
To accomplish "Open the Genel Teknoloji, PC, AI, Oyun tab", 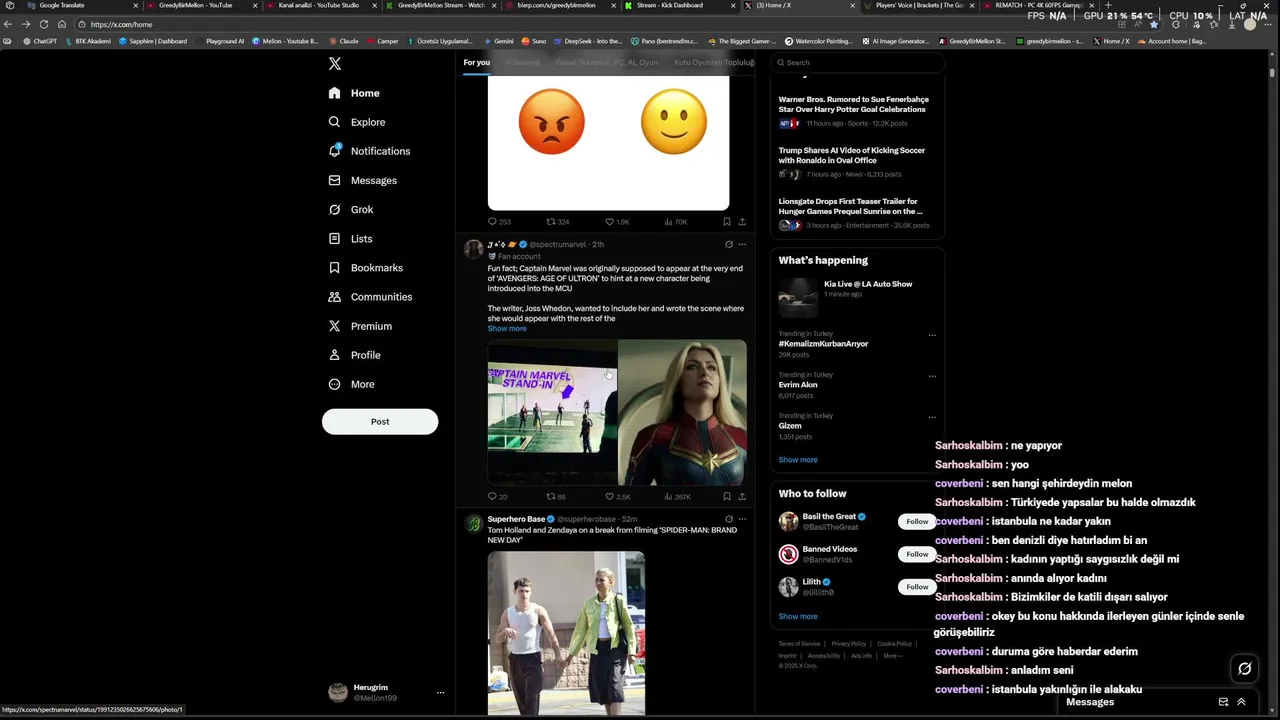I will (607, 62).
